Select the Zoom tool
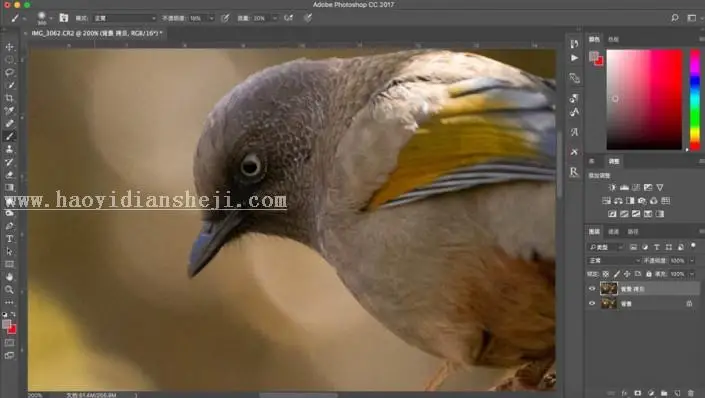The width and height of the screenshot is (705, 398). (9, 290)
